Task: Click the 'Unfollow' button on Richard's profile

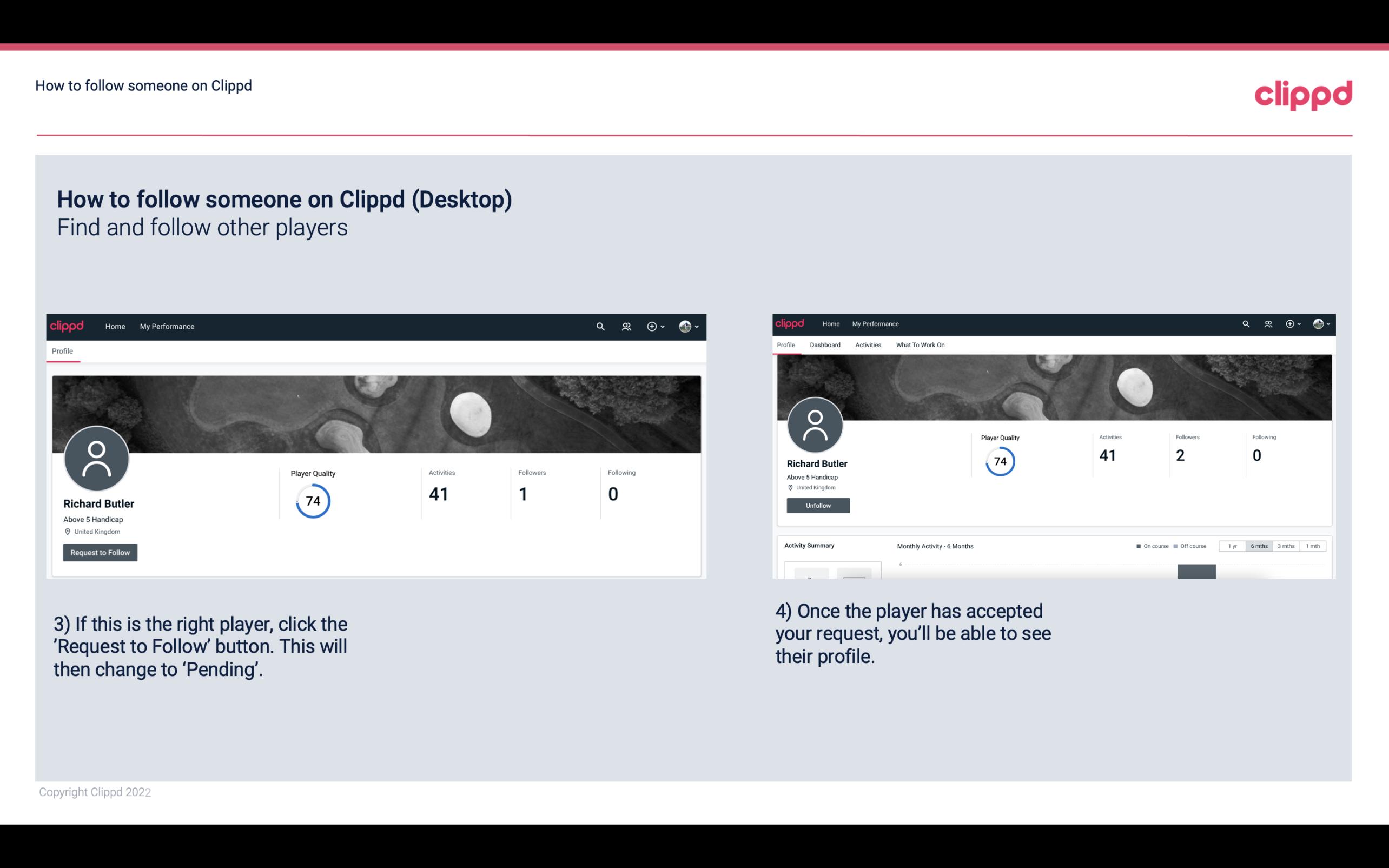Action: click(818, 505)
